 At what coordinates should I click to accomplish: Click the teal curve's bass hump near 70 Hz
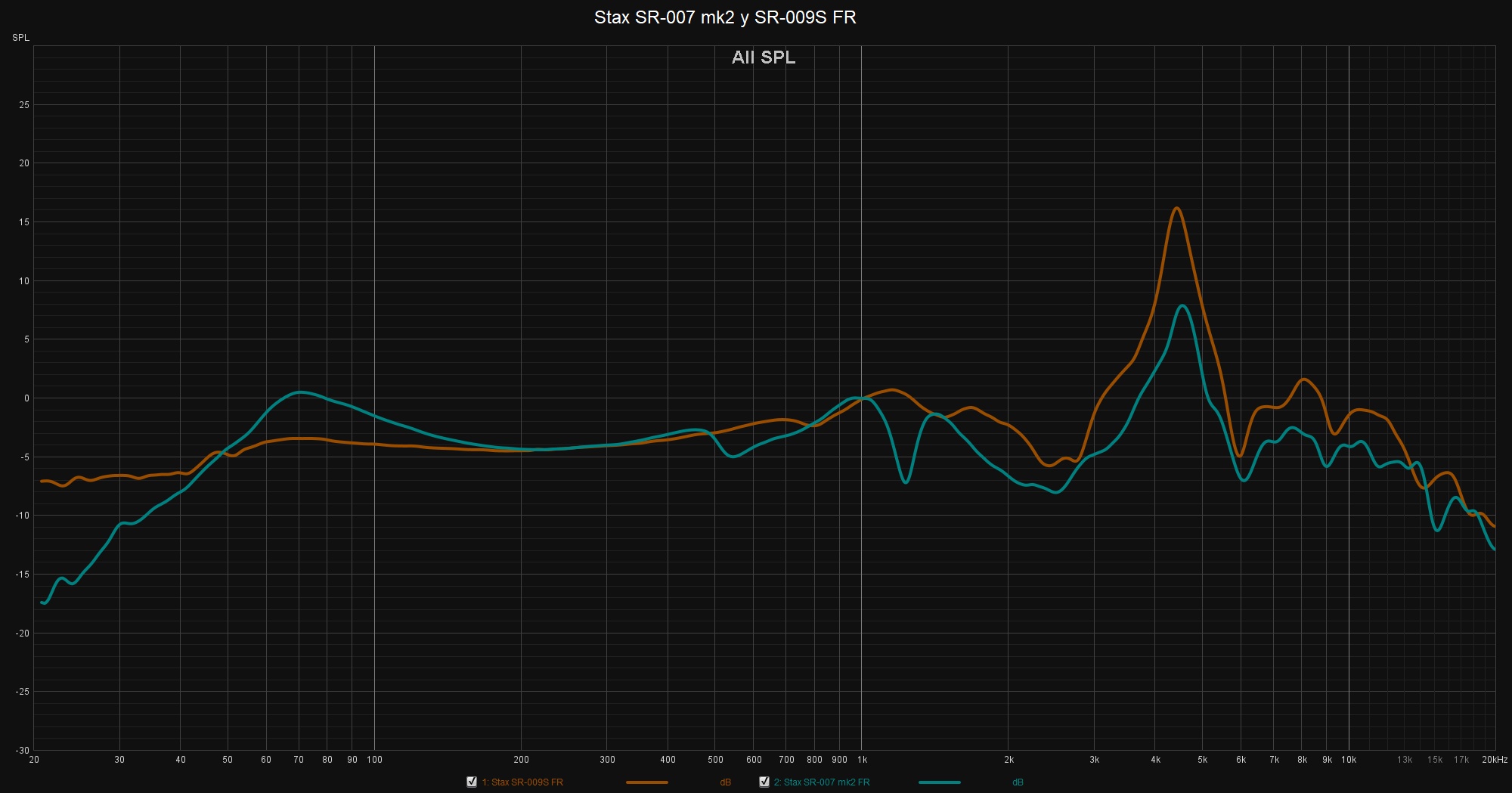click(300, 392)
